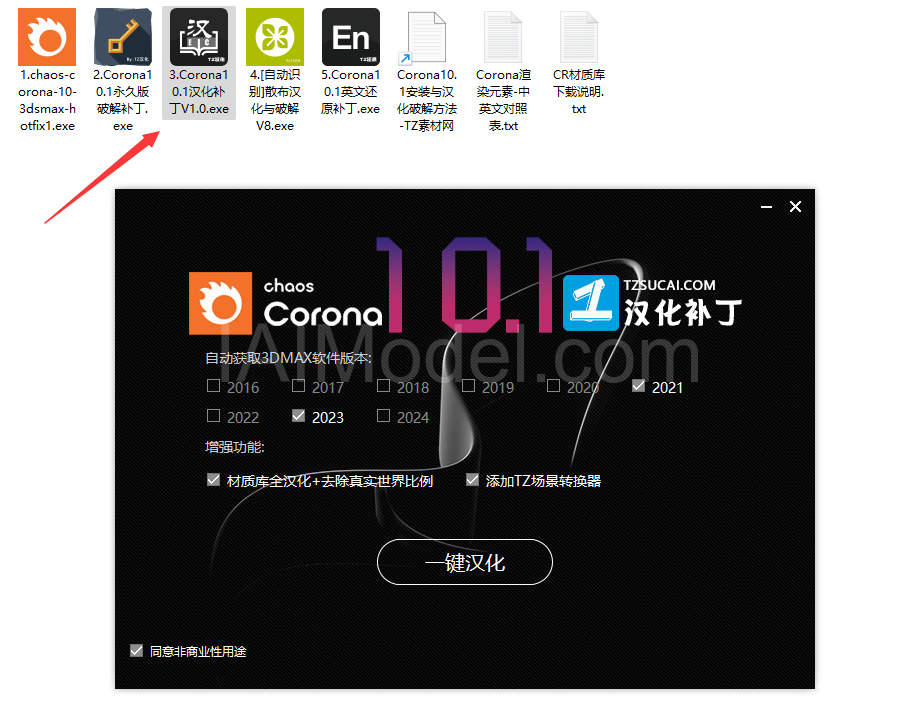Viewport: 919px width, 708px height.
Task: Click the 一键汉化 button
Action: (465, 562)
